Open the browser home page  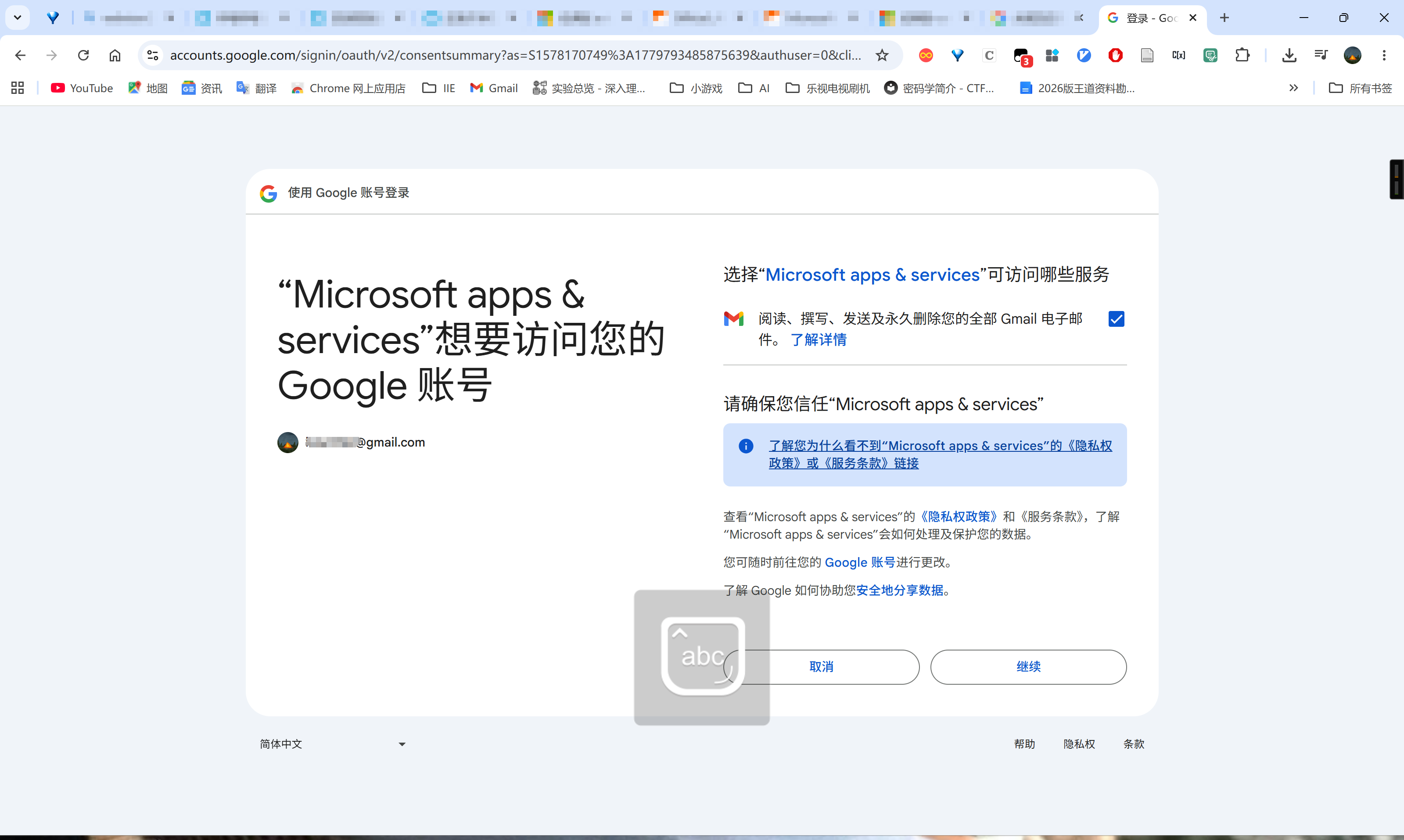(115, 55)
